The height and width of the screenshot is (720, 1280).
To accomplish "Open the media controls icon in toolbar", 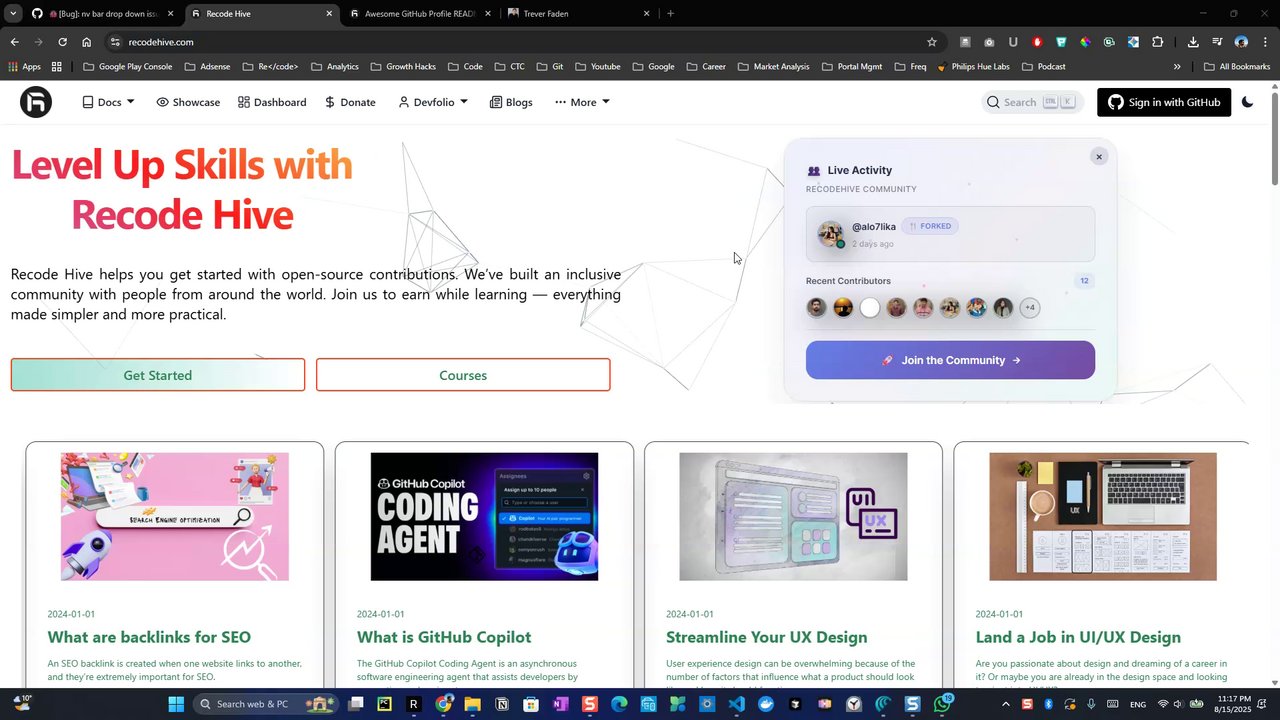I will (x=1217, y=42).
